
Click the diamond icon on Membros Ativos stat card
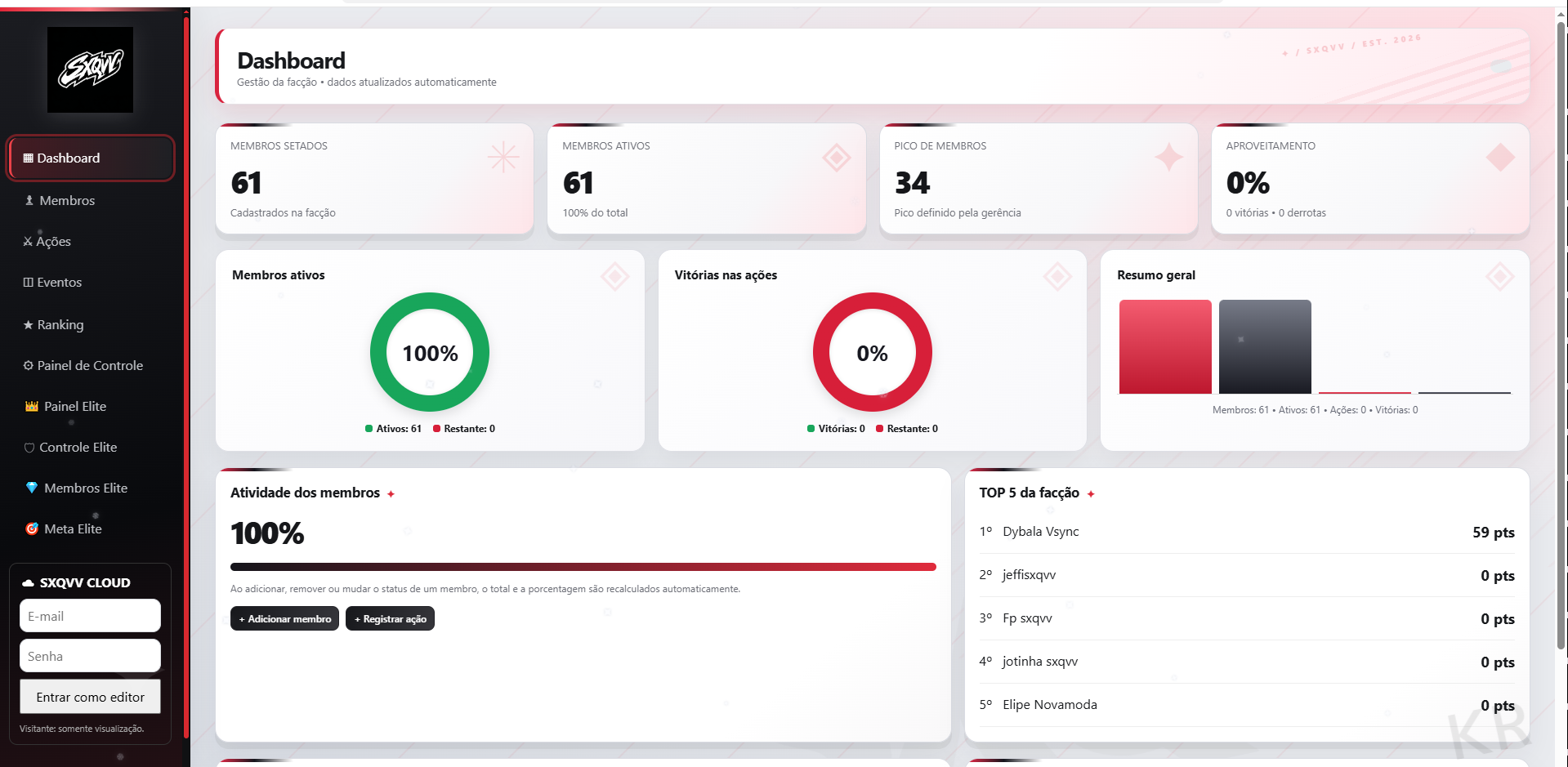point(836,157)
